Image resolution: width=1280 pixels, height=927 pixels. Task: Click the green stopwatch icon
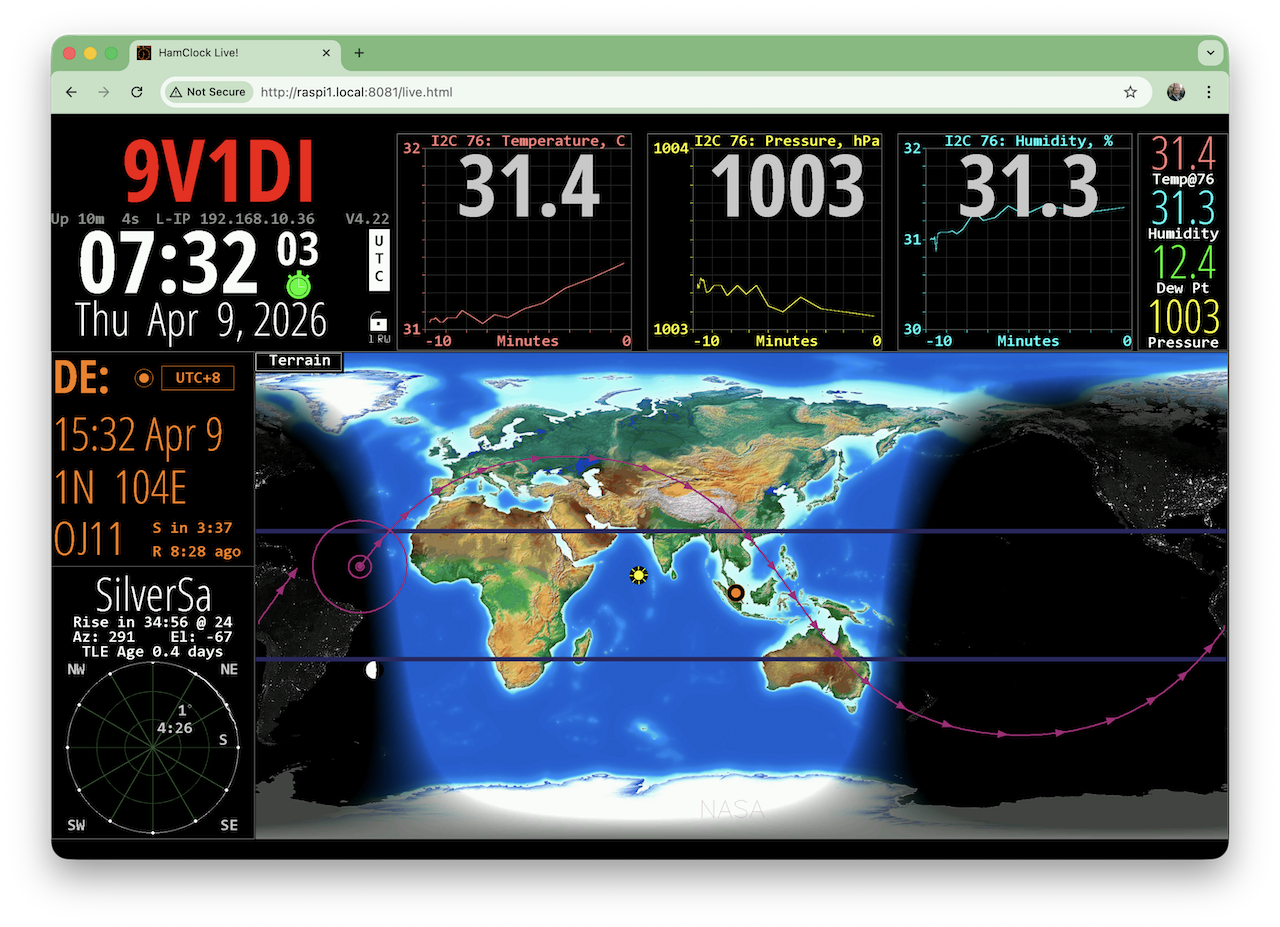pyautogui.click(x=299, y=286)
